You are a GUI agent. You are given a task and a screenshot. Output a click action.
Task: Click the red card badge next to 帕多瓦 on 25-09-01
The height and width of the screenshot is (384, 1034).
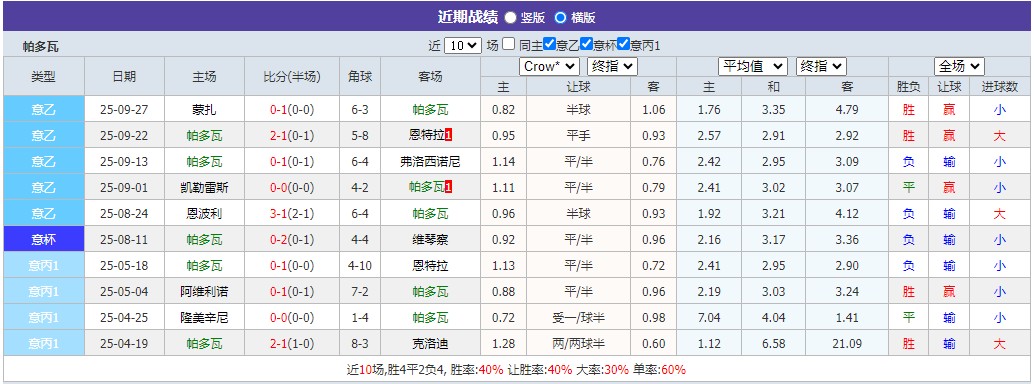[x=449, y=187]
